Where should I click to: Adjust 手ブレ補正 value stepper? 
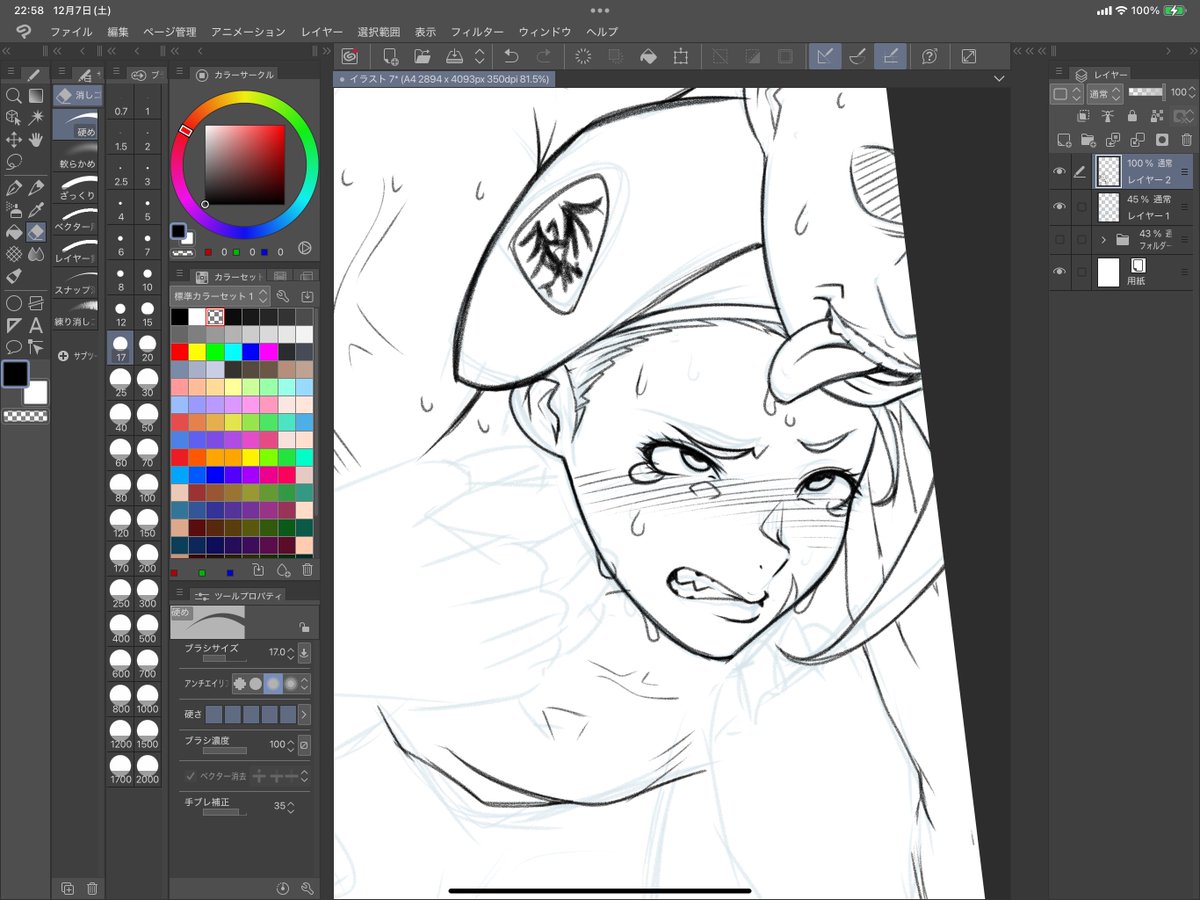click(290, 806)
